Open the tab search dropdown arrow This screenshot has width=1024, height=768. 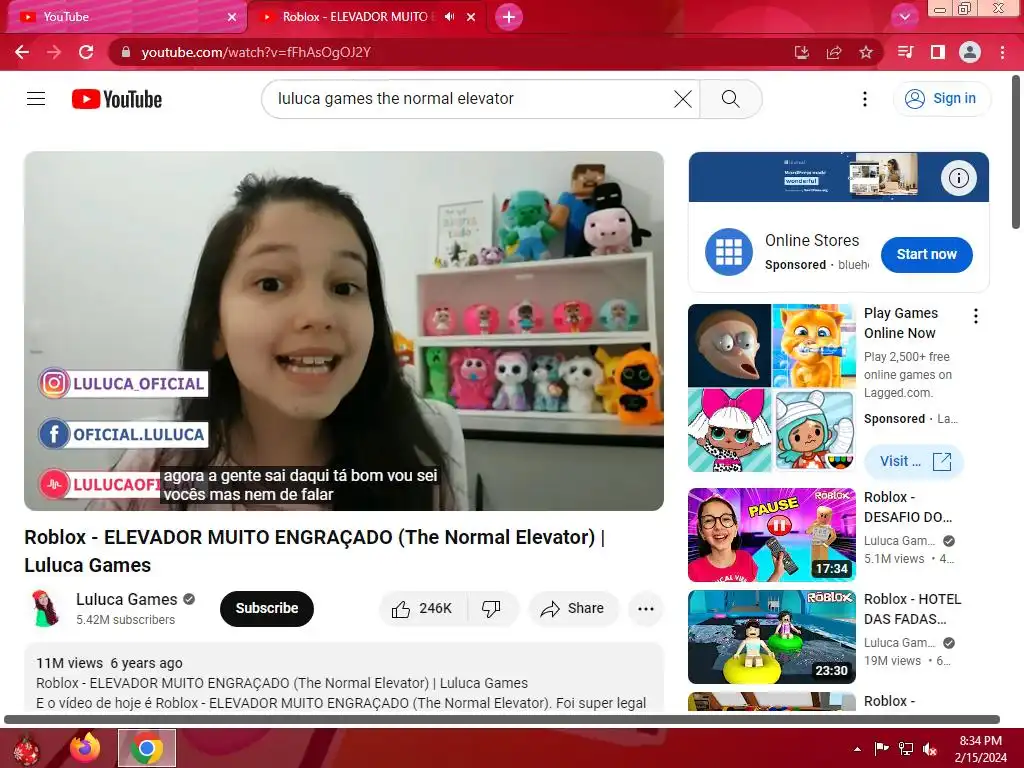[904, 17]
